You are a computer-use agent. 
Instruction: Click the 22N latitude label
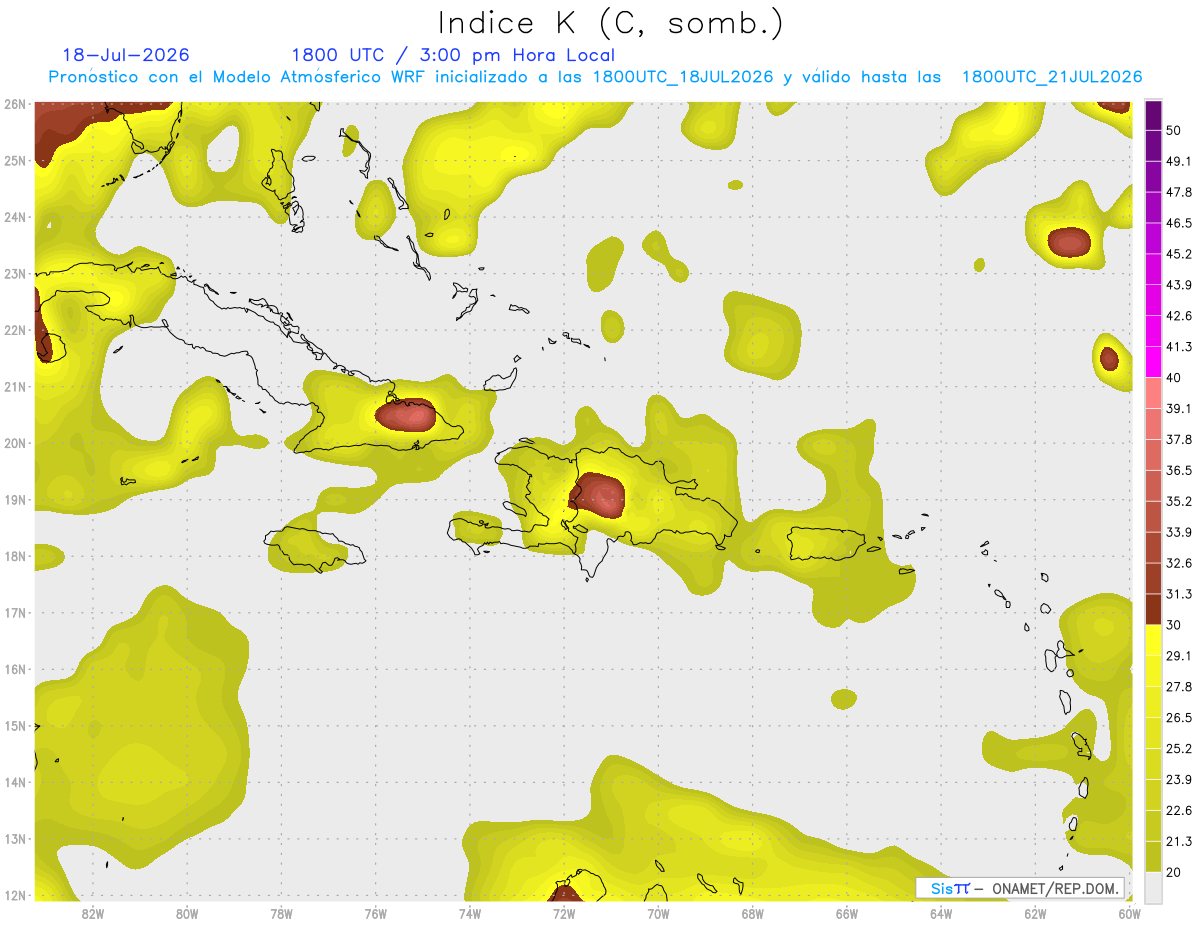pos(15,330)
